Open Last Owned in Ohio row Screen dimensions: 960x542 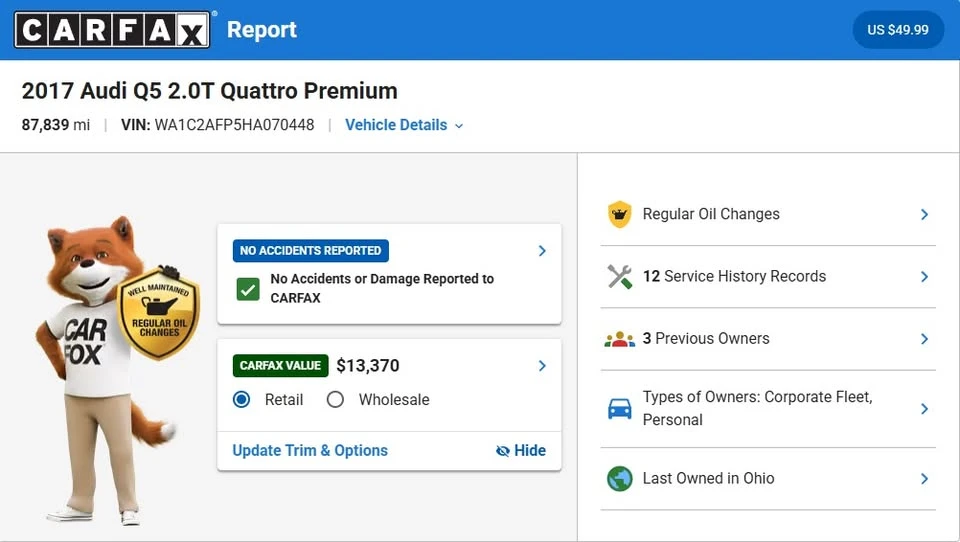tap(768, 479)
